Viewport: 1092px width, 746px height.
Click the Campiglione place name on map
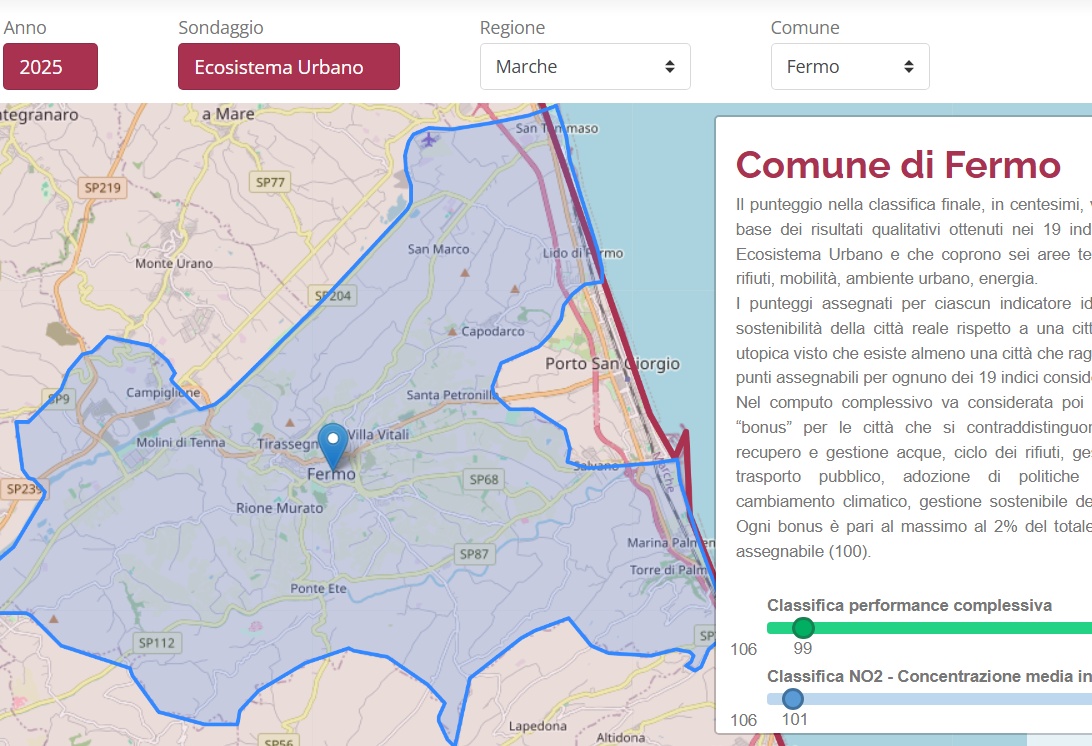pos(163,393)
